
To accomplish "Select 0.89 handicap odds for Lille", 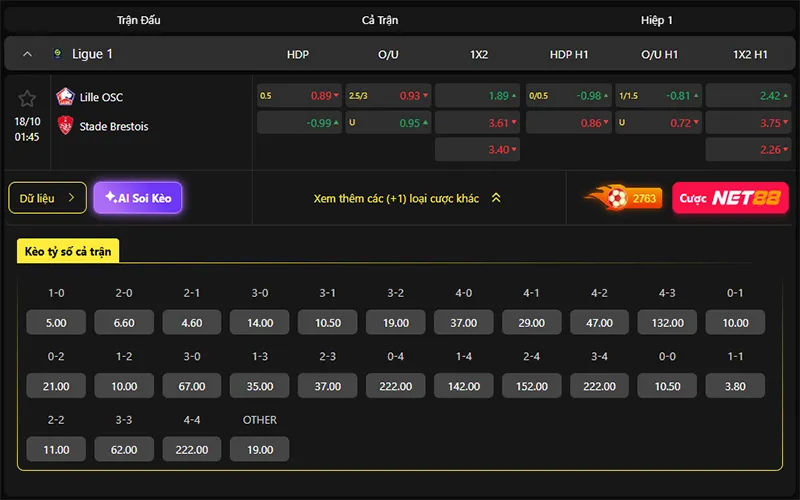I will (299, 95).
